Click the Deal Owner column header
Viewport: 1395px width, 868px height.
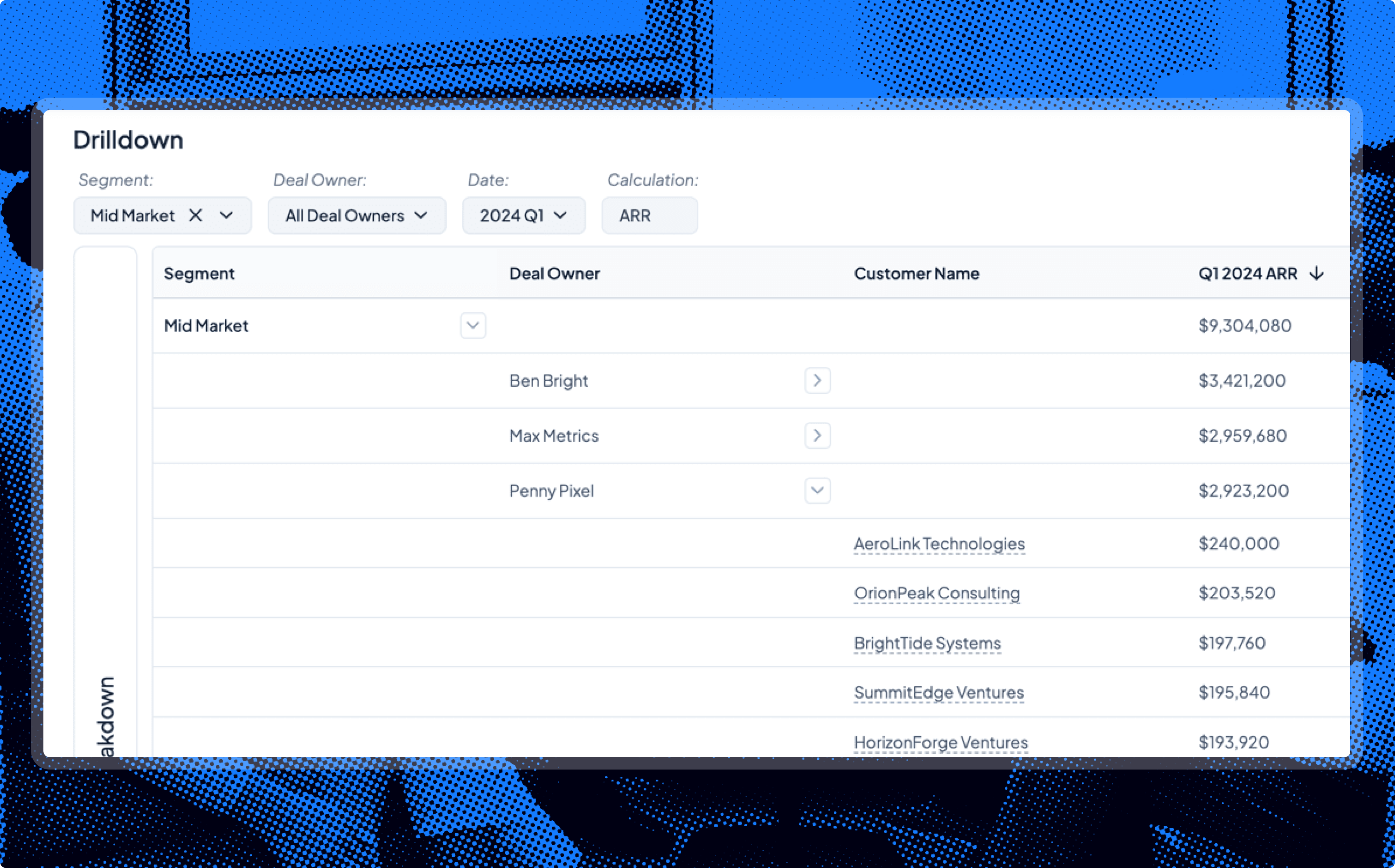(x=554, y=273)
